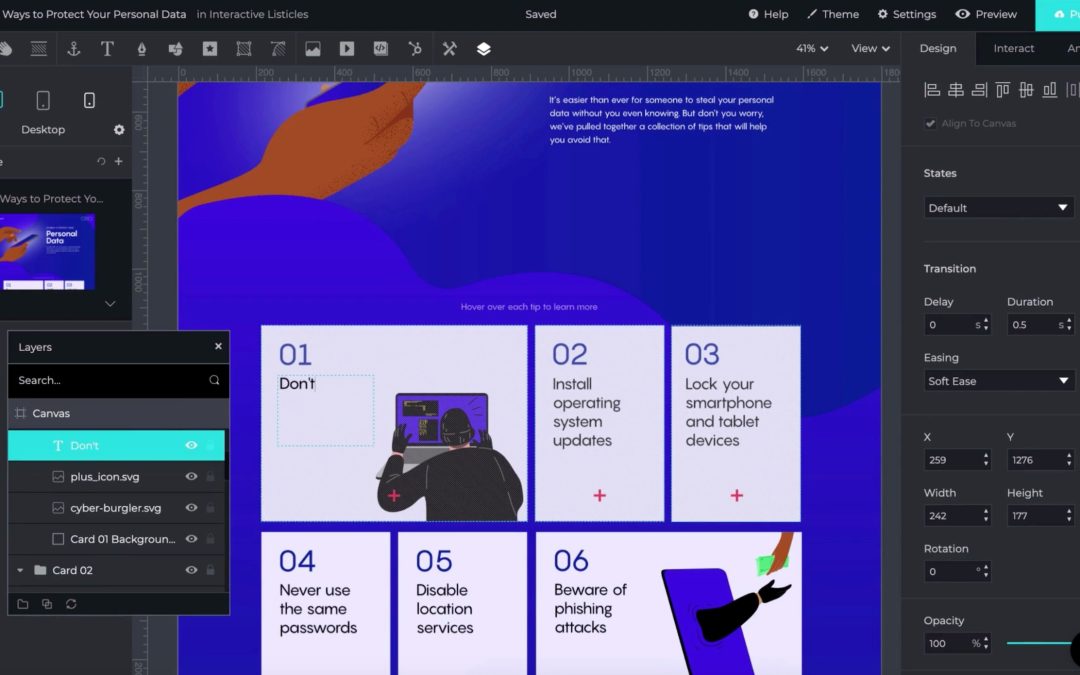Image resolution: width=1080 pixels, height=675 pixels.
Task: Switch to mobile phone breakpoint icon
Action: click(x=89, y=101)
